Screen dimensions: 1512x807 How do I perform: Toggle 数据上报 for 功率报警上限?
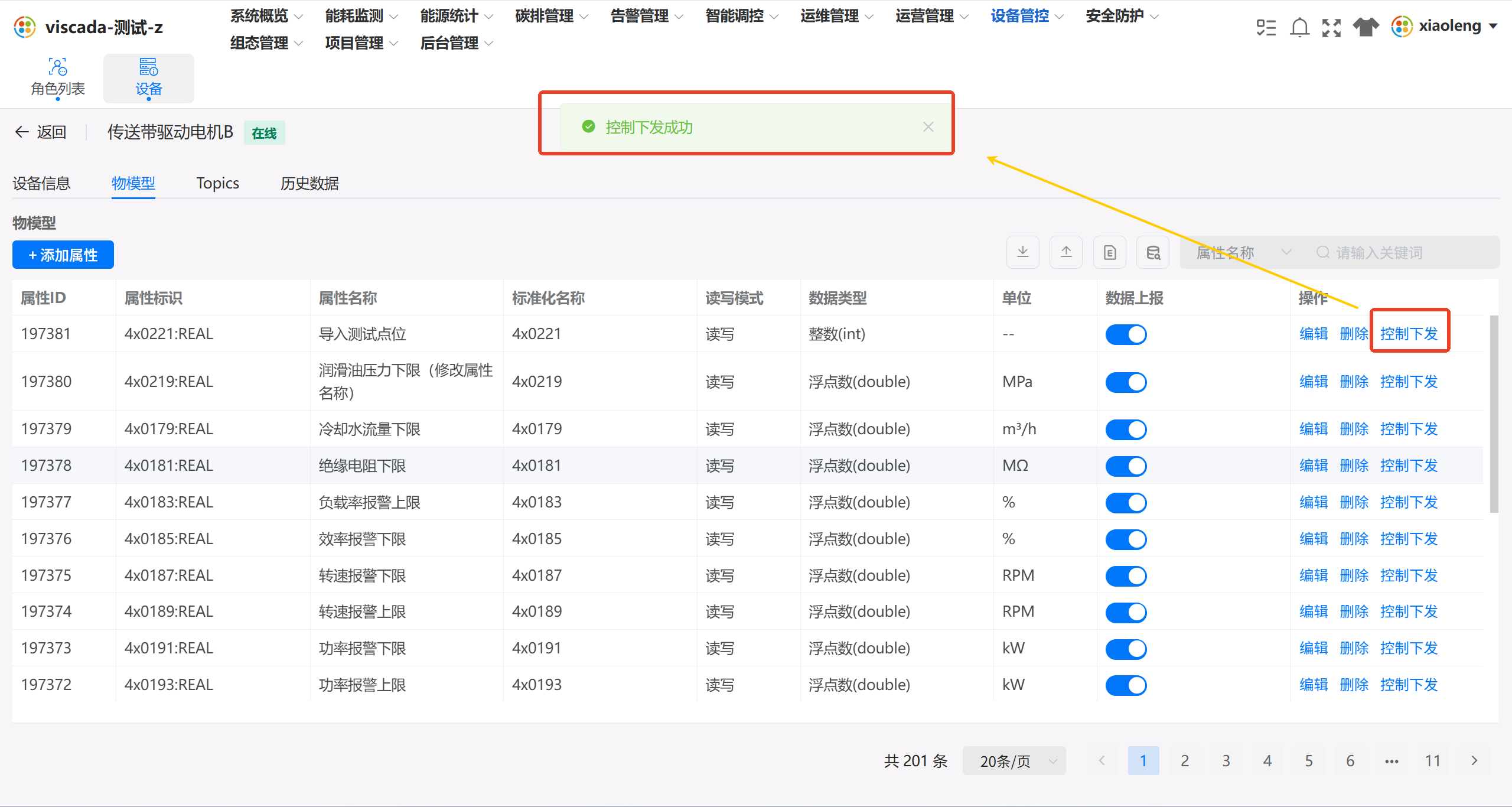(x=1126, y=685)
